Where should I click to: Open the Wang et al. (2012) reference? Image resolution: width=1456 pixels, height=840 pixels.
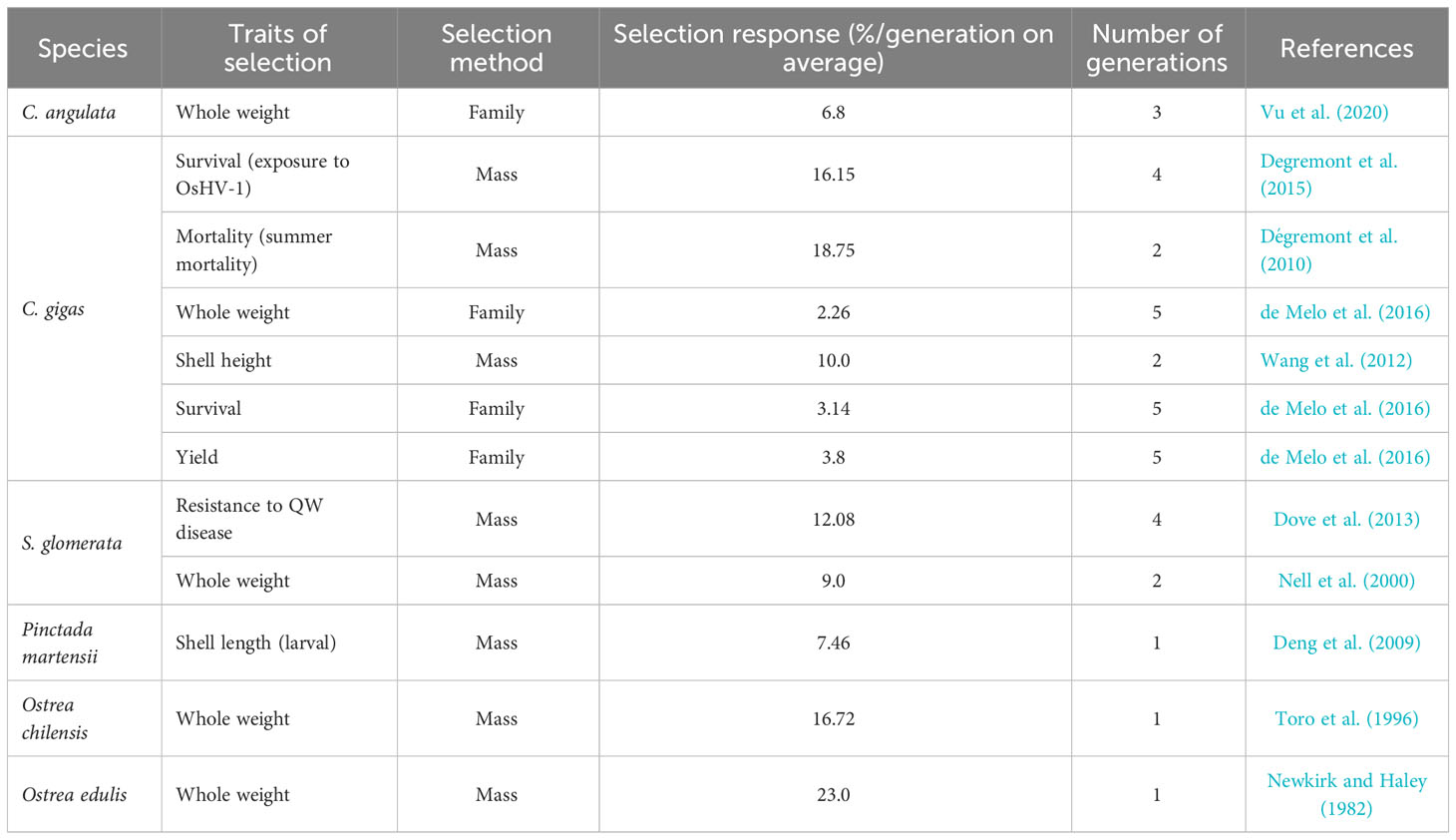coord(1335,360)
